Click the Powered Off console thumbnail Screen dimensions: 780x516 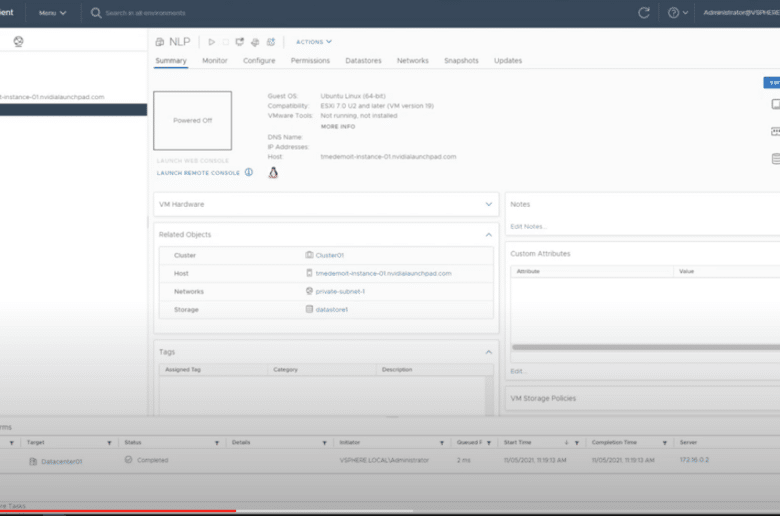click(x=193, y=120)
